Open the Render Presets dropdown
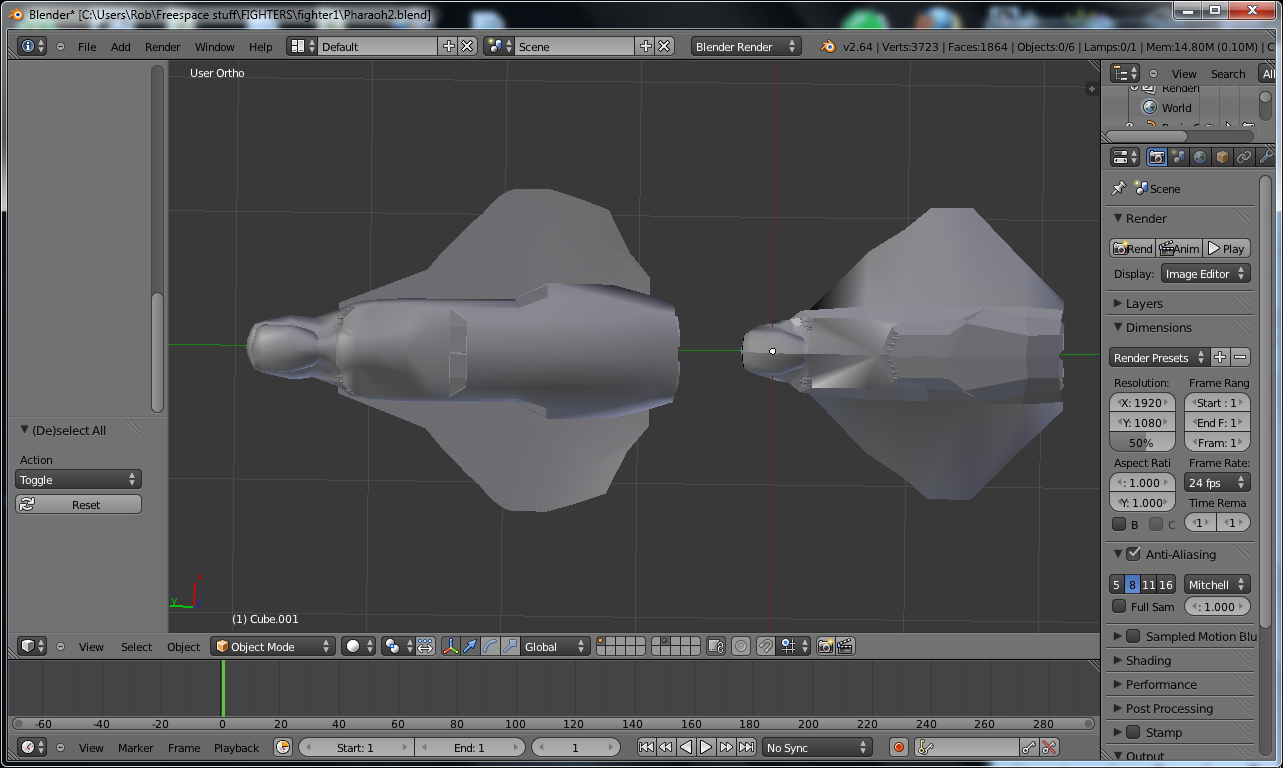Viewport: 1283px width, 768px height. tap(1159, 357)
